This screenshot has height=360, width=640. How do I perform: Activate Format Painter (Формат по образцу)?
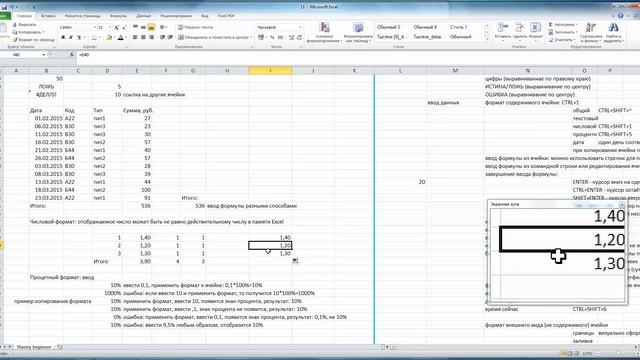(x=33, y=40)
